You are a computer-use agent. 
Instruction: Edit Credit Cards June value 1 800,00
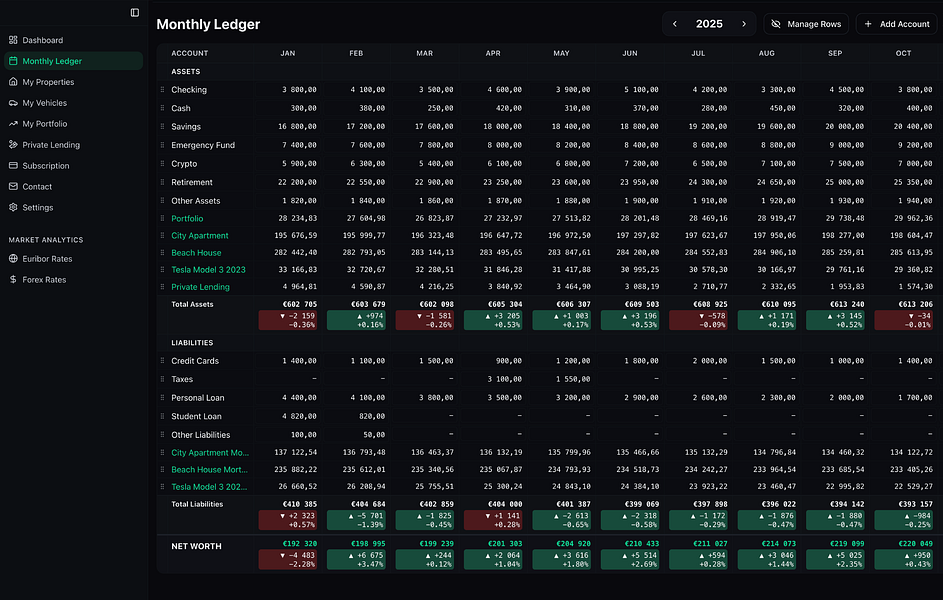[630, 361]
